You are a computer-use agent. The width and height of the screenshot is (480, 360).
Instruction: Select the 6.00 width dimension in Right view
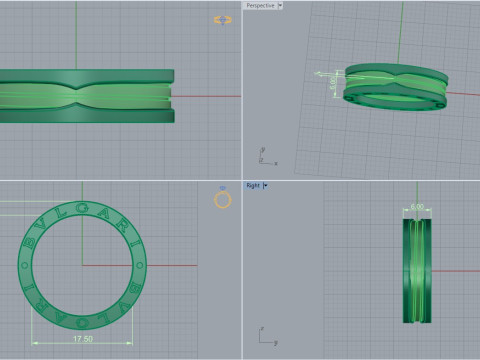pos(417,207)
